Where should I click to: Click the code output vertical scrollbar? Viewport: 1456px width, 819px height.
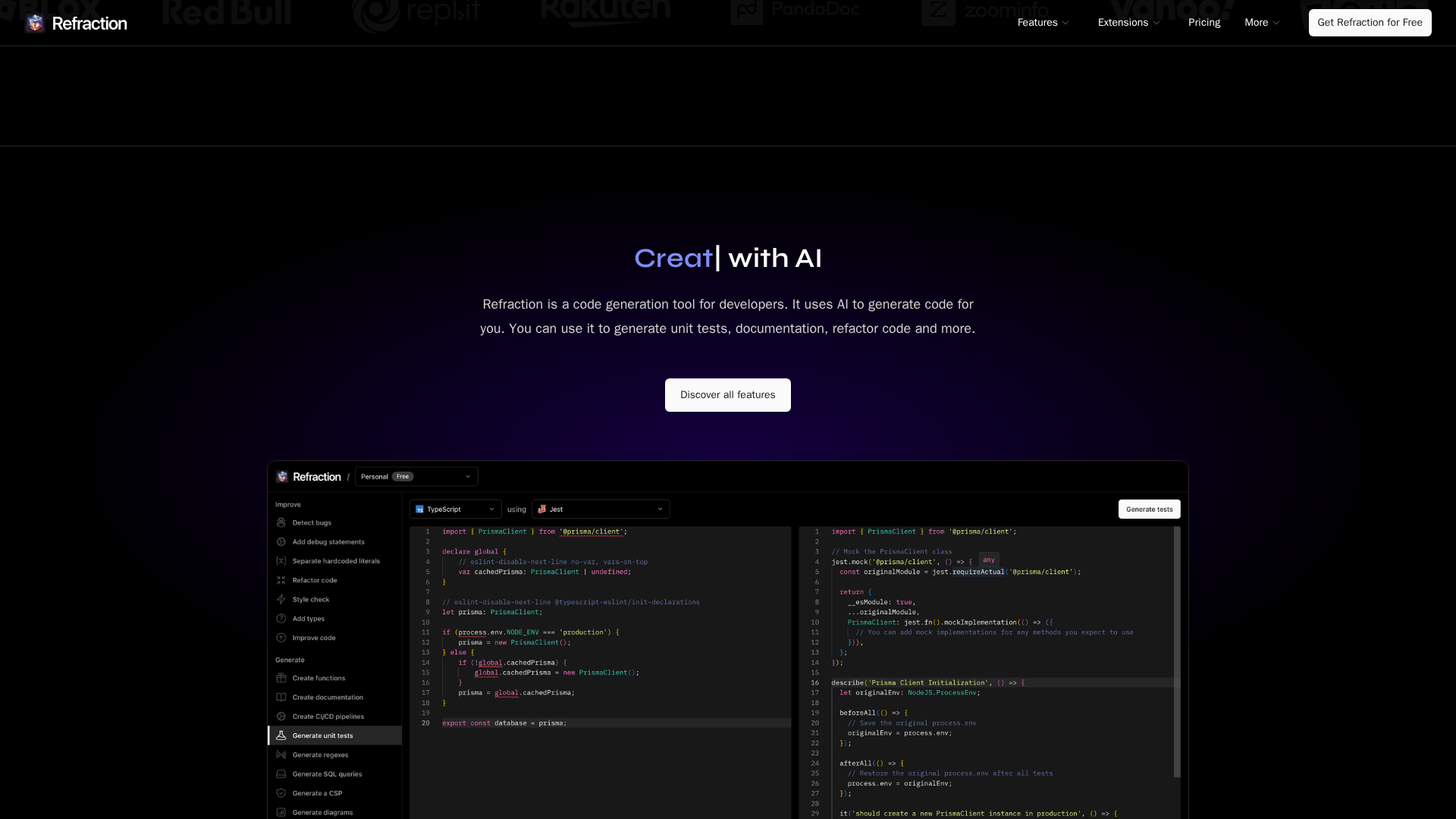tap(1177, 652)
